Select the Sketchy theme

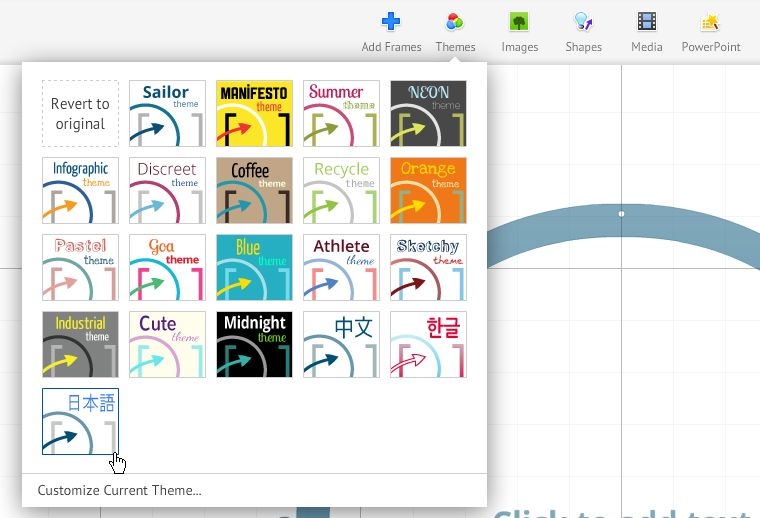point(428,267)
